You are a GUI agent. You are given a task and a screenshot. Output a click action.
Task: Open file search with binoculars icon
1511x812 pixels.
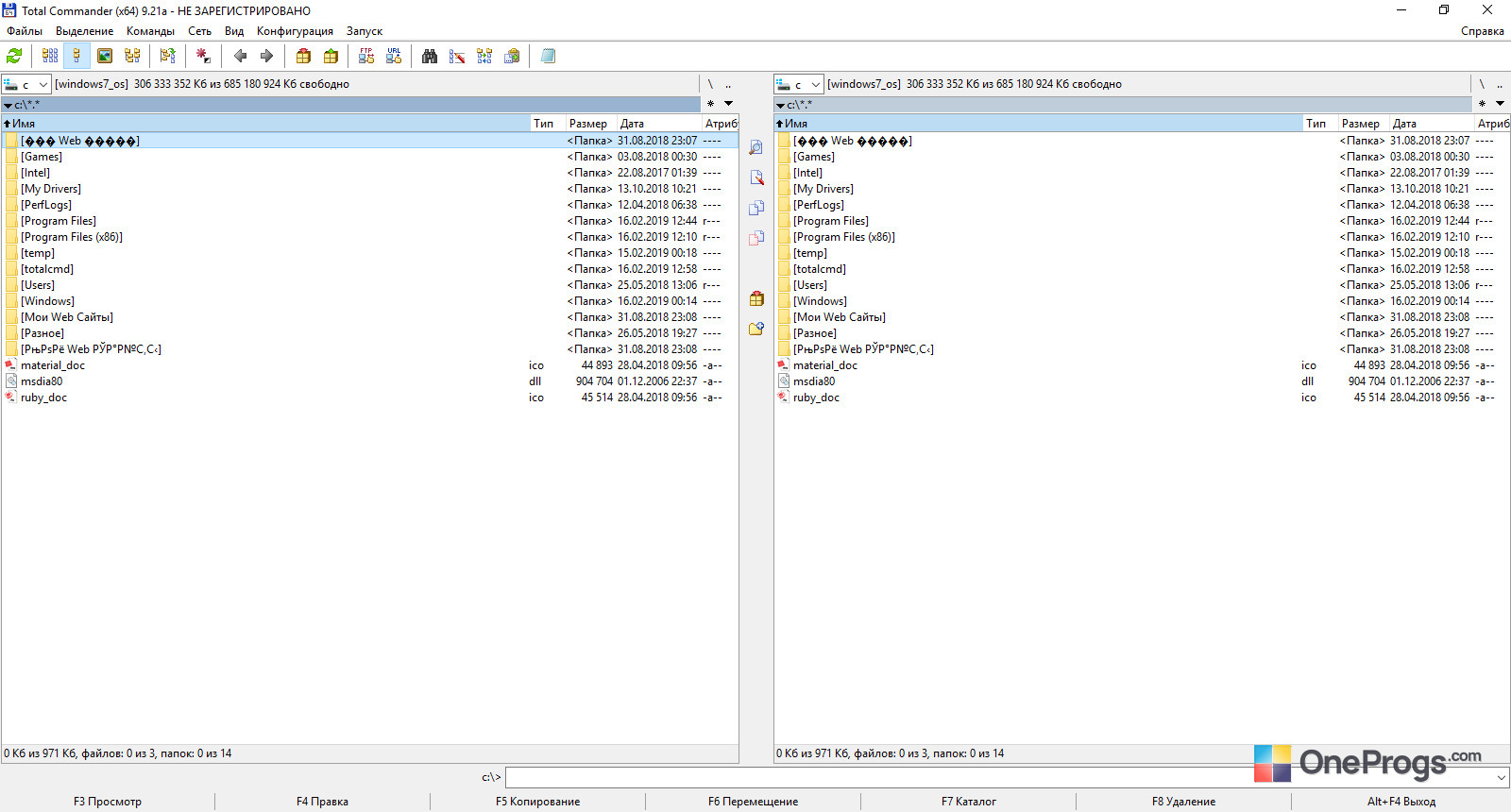point(430,56)
